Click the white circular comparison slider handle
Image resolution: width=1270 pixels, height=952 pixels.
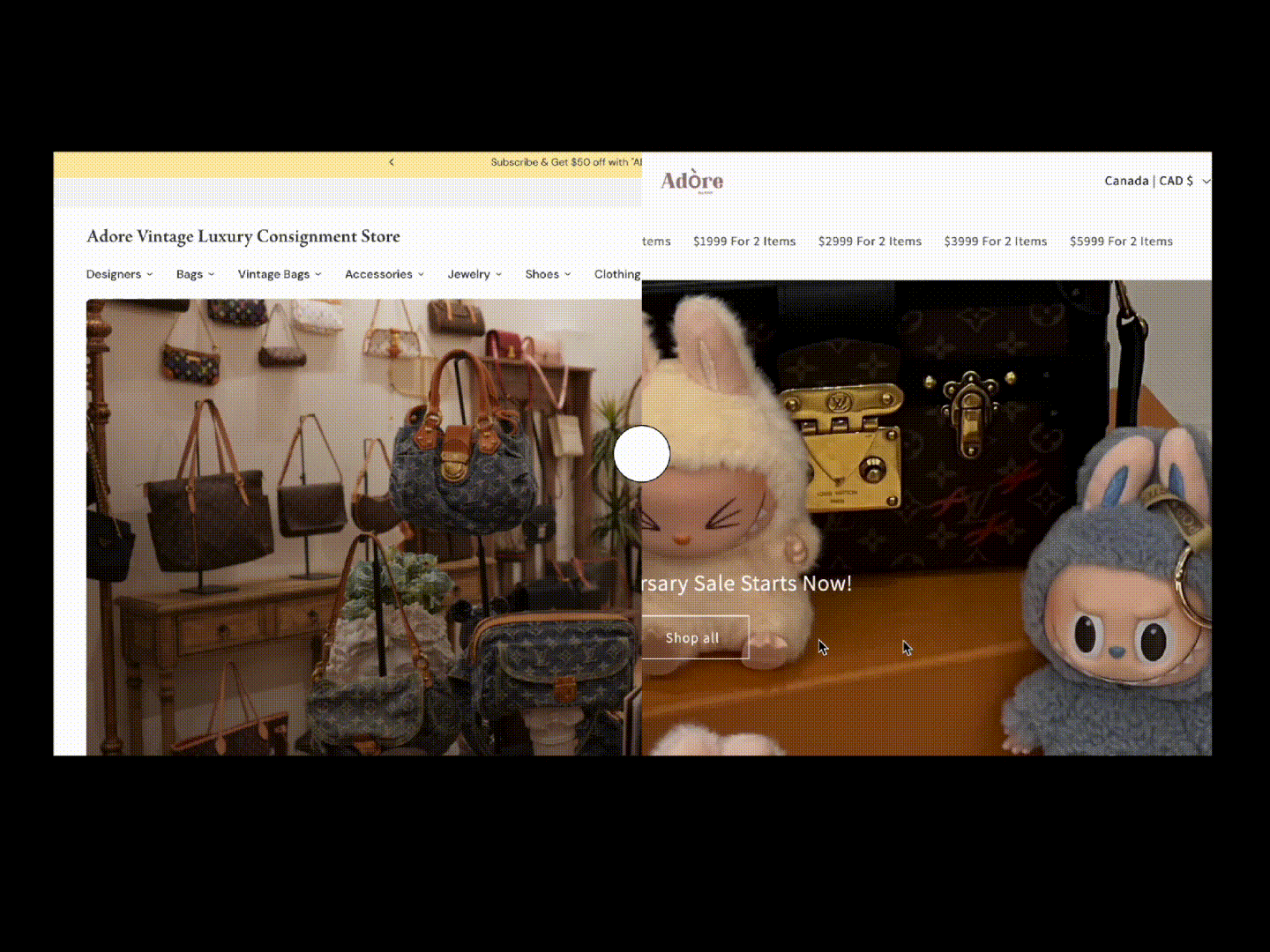coord(642,454)
